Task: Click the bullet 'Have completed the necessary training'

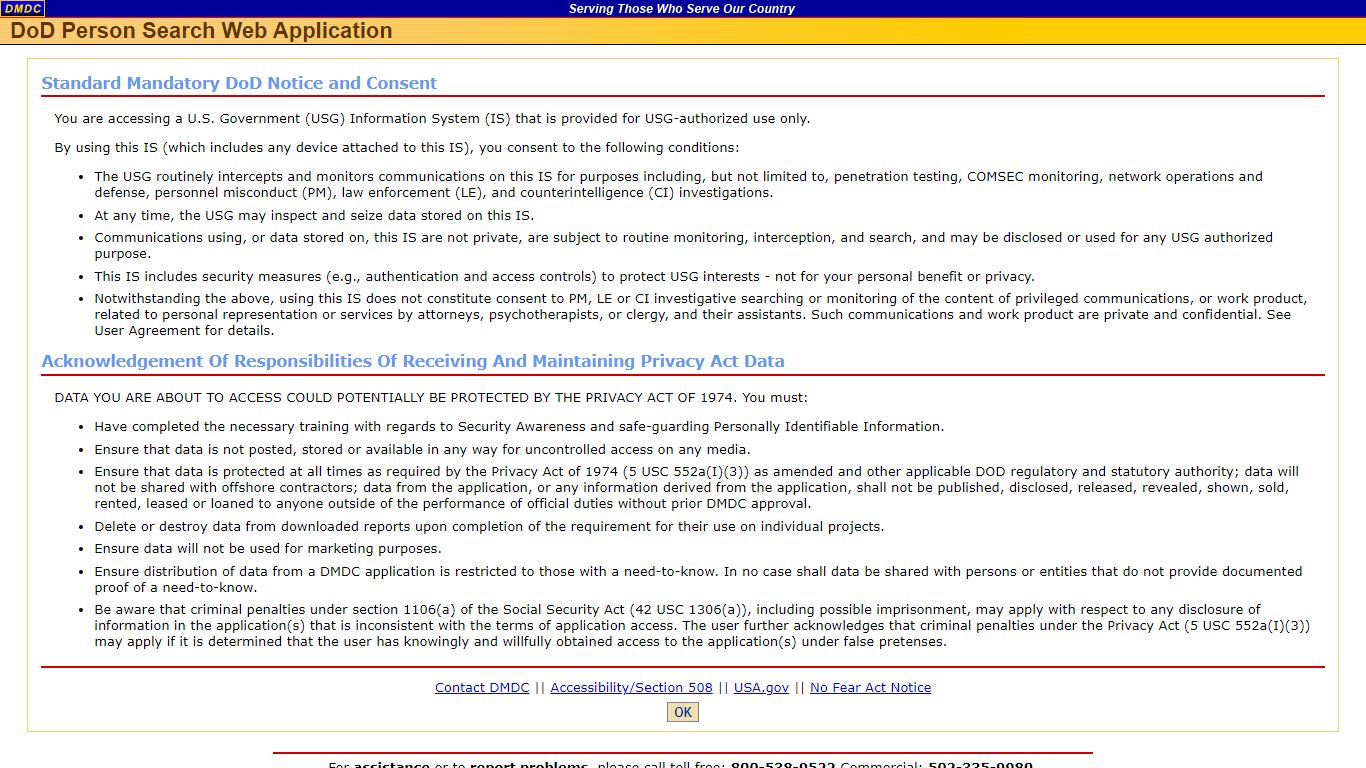Action: (519, 427)
